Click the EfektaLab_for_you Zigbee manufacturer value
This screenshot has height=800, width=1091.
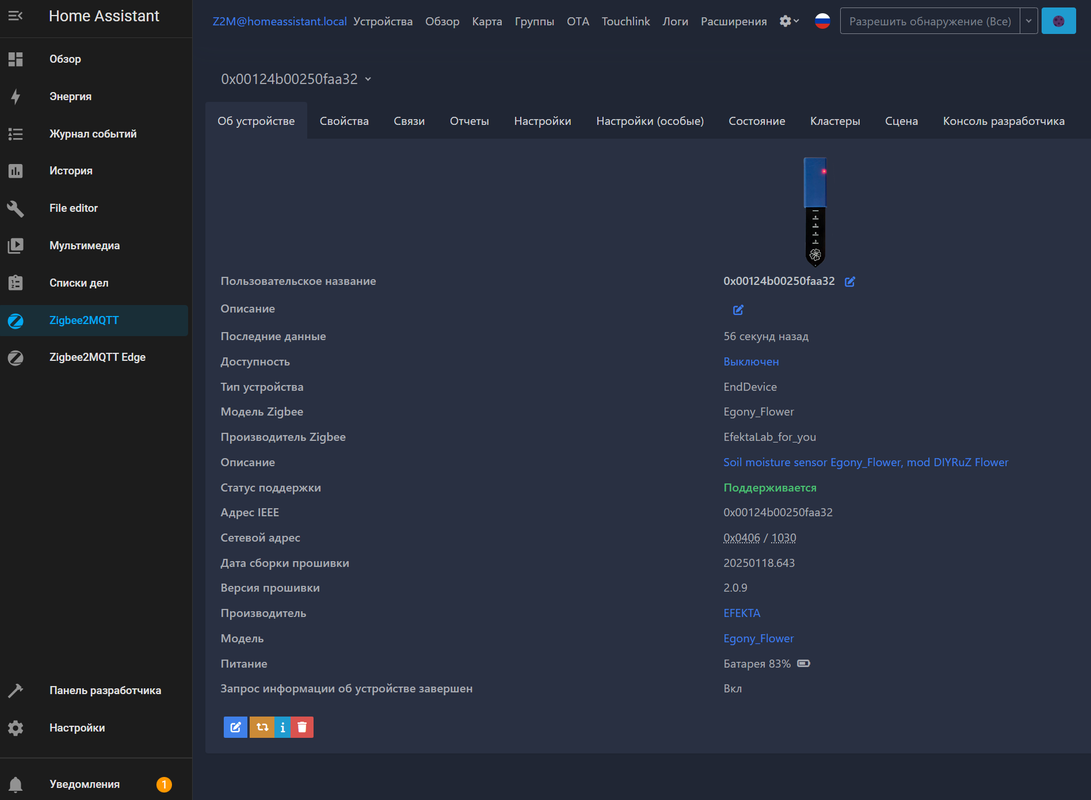(x=770, y=437)
